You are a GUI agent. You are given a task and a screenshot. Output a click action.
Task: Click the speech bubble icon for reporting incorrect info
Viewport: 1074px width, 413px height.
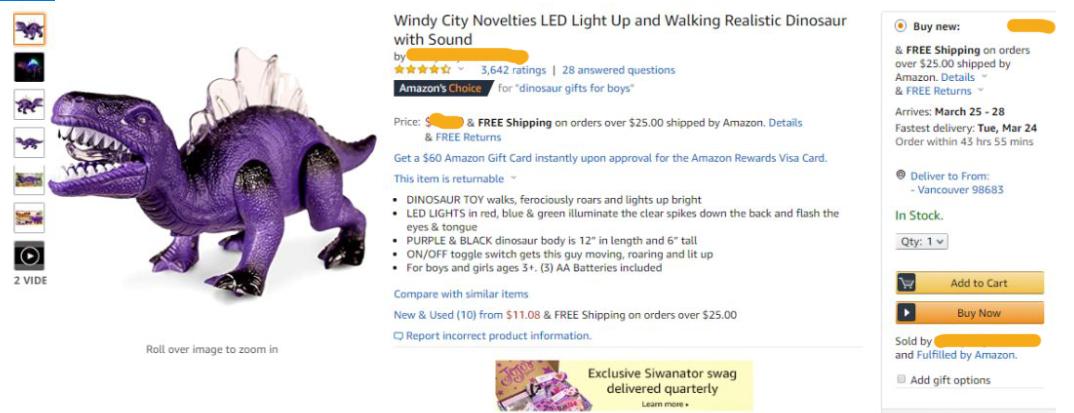(398, 336)
